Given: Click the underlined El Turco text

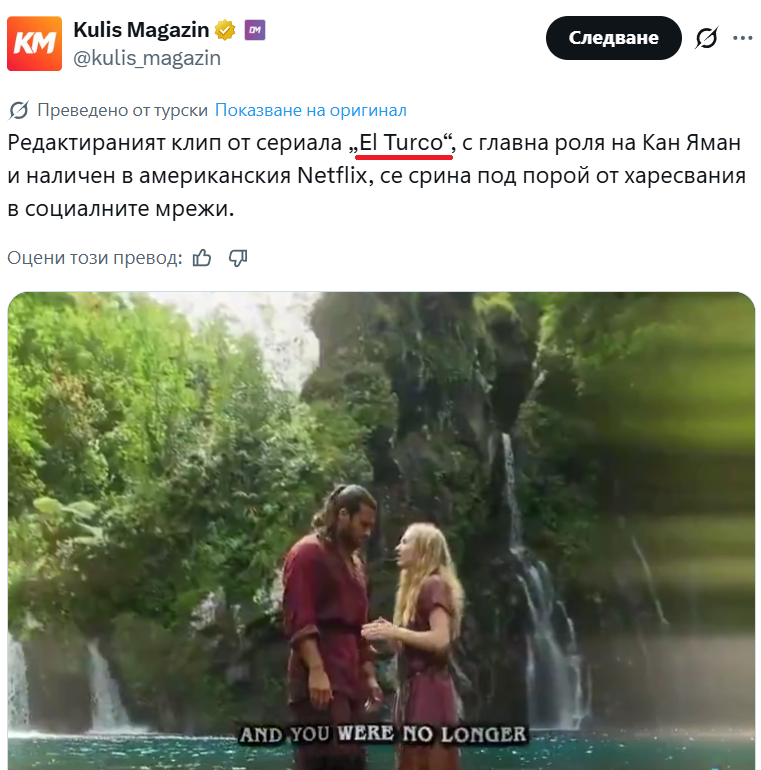Looking at the screenshot, I should pos(402,143).
